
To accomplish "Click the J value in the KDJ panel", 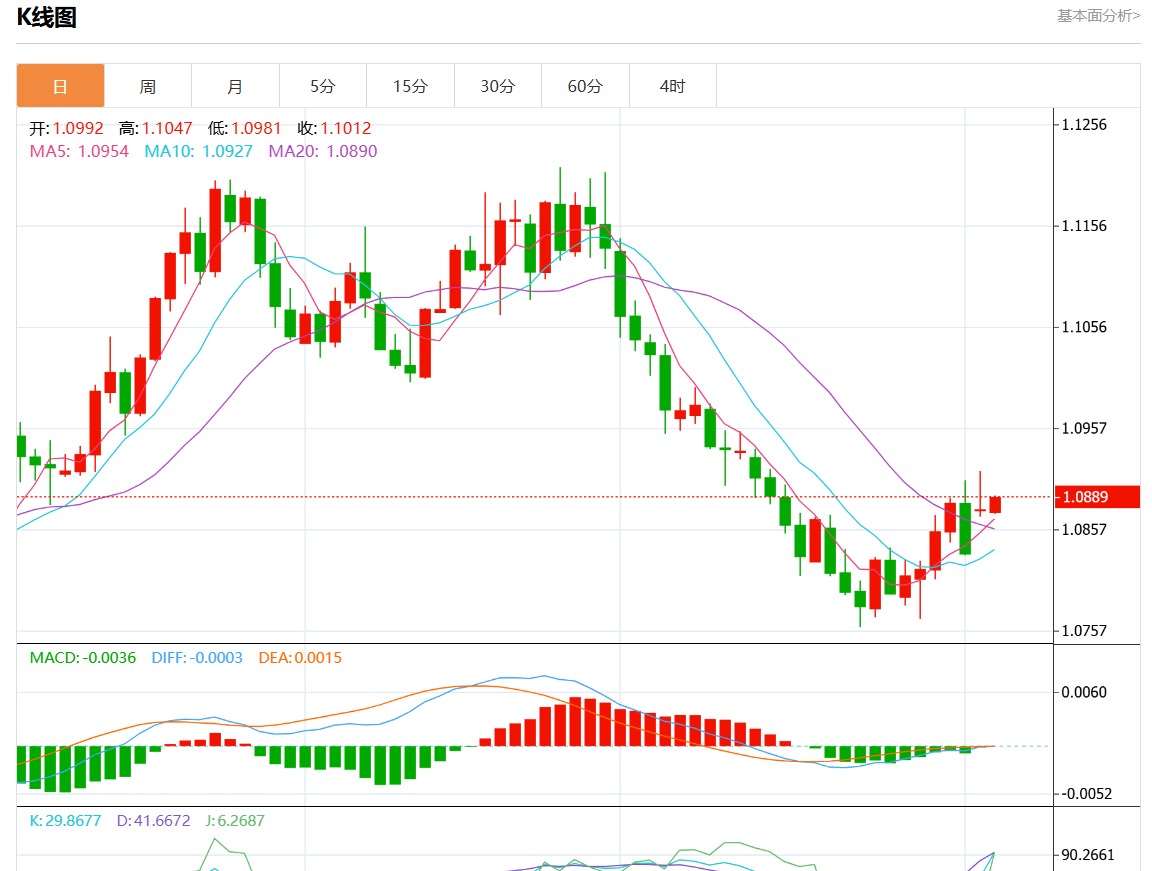I will (x=235, y=821).
